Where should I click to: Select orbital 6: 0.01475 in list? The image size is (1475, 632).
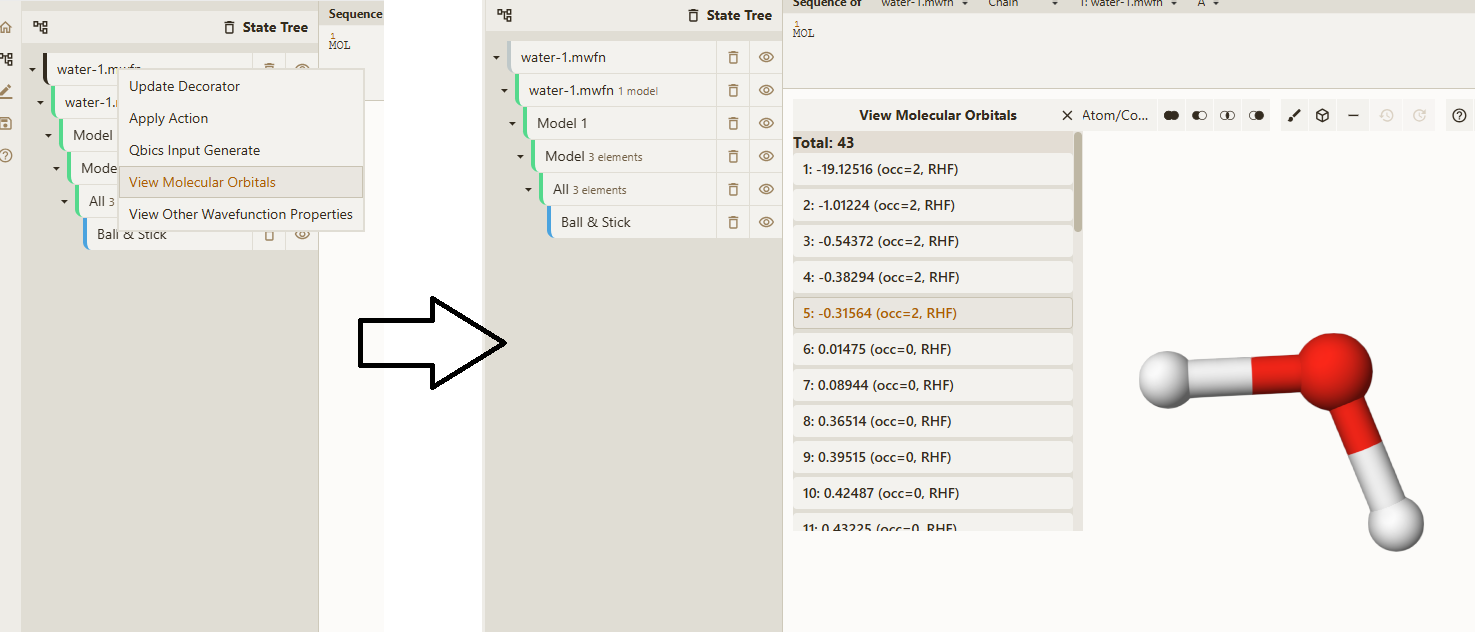[x=932, y=349]
